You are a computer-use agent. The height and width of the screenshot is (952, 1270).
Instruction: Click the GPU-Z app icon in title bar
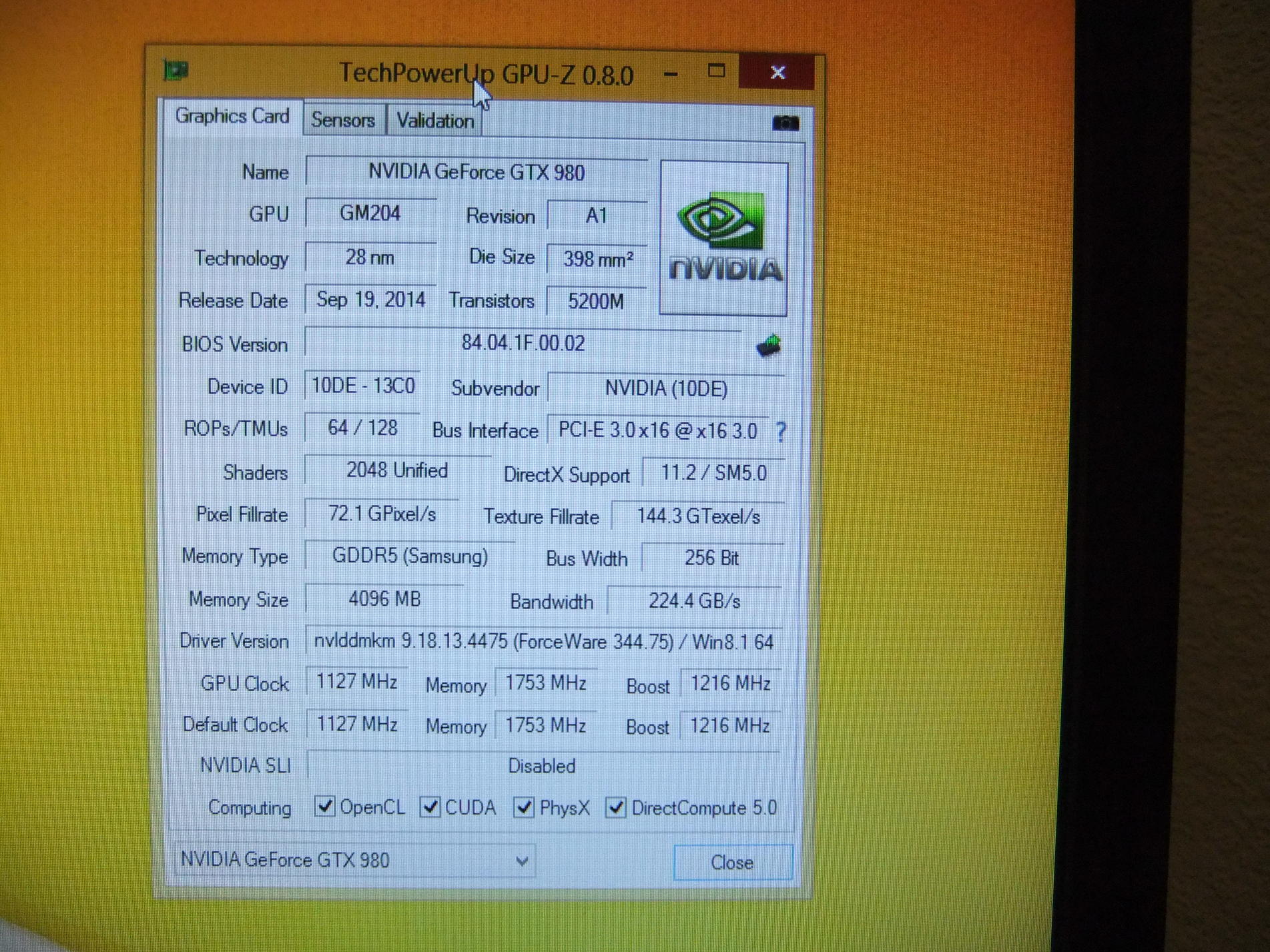click(x=176, y=69)
